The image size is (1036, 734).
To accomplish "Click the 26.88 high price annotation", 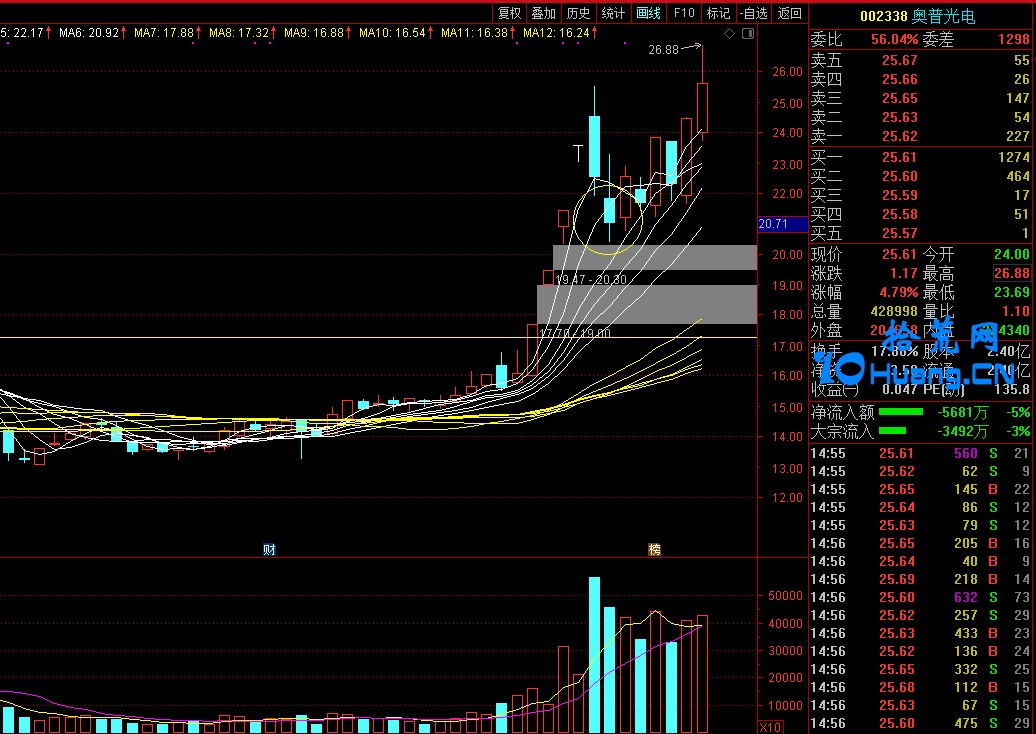I will (x=663, y=50).
